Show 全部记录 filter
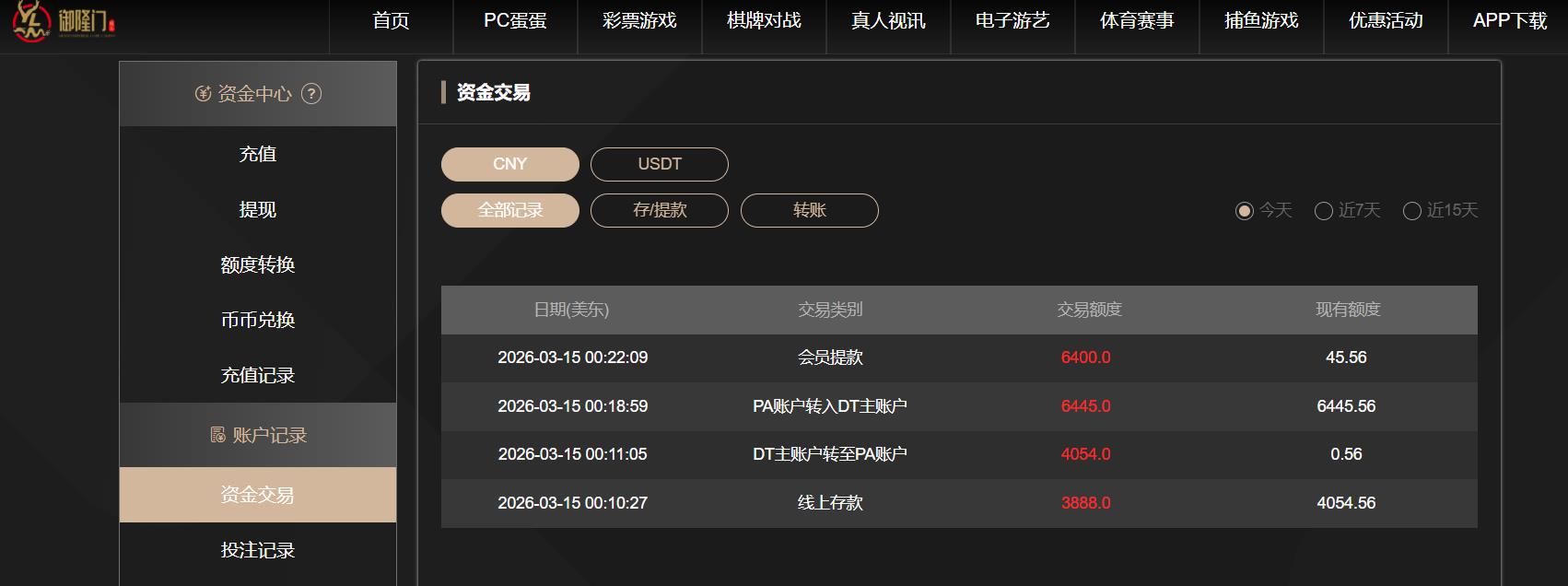The height and width of the screenshot is (586, 1568). (x=509, y=210)
